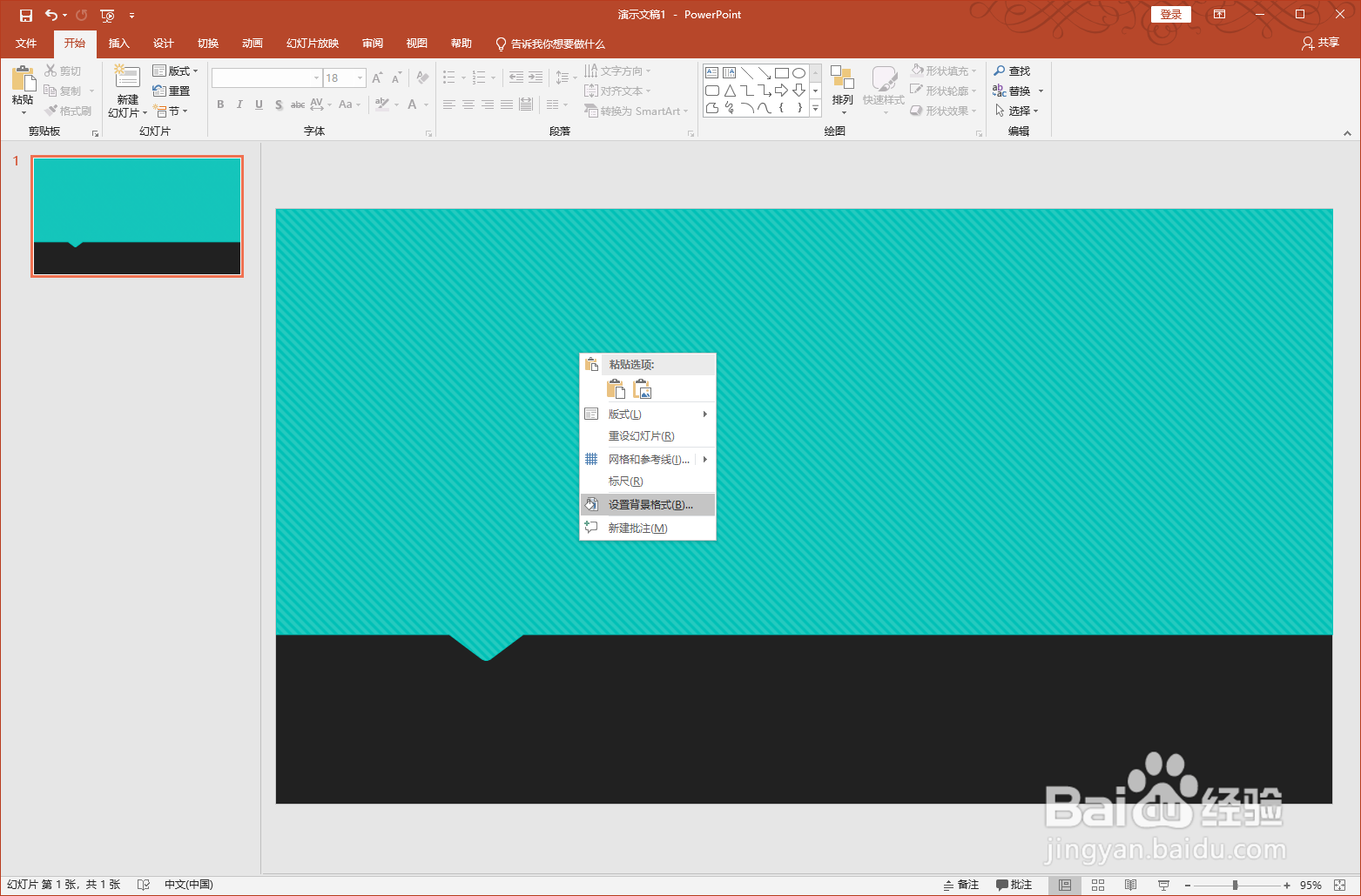This screenshot has height=896, width=1361.
Task: Toggle center text alignment
Action: tap(468, 104)
